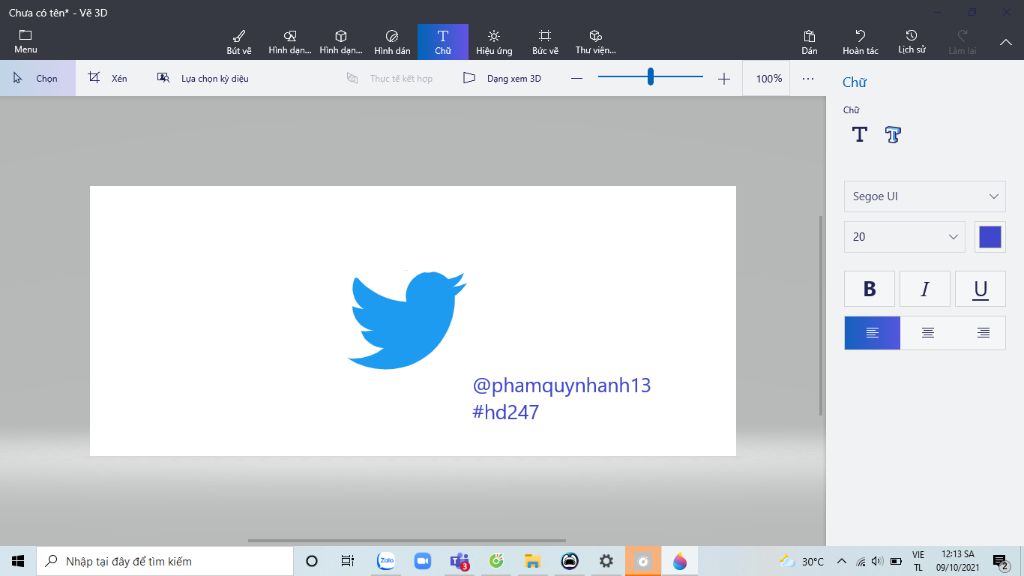This screenshot has width=1024, height=576.
Task: Open the volume control in tray
Action: coord(878,561)
